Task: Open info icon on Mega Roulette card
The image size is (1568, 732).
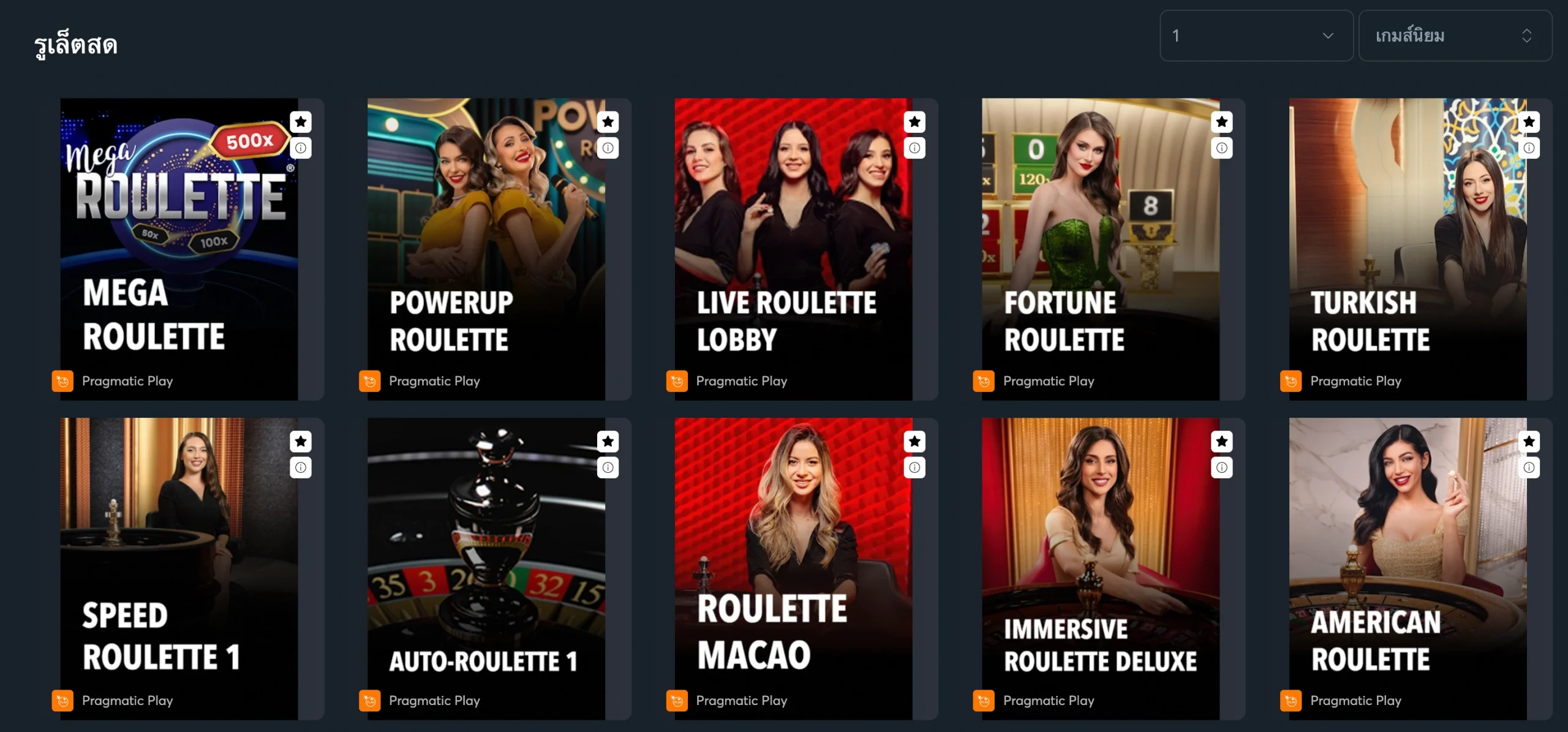Action: 301,148
